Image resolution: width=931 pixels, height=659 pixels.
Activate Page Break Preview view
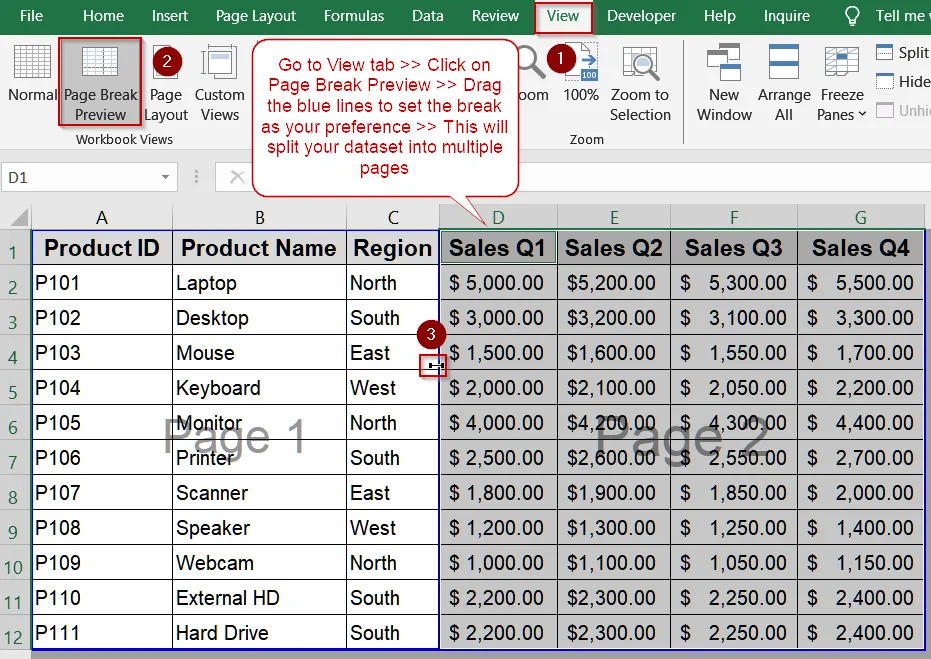tap(100, 82)
